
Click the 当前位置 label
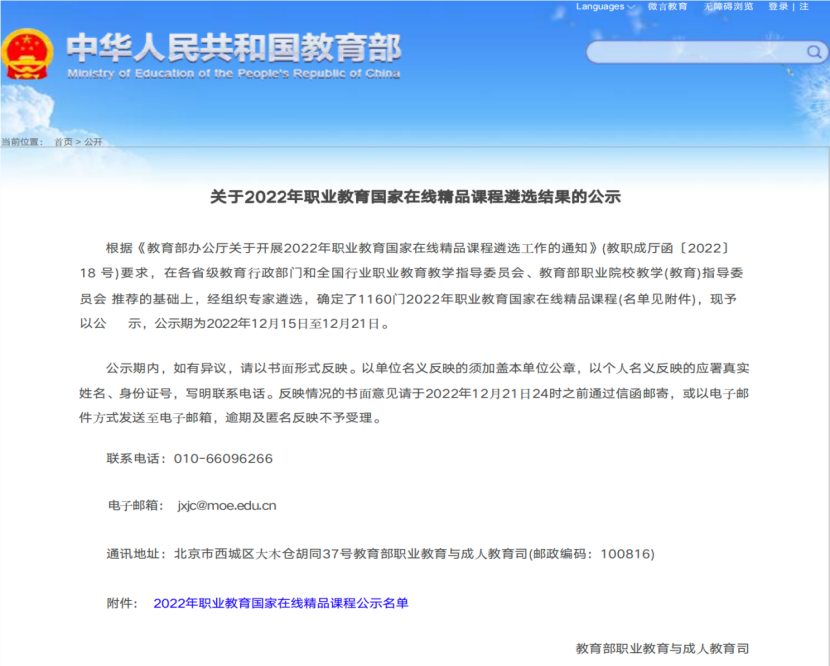coord(22,142)
